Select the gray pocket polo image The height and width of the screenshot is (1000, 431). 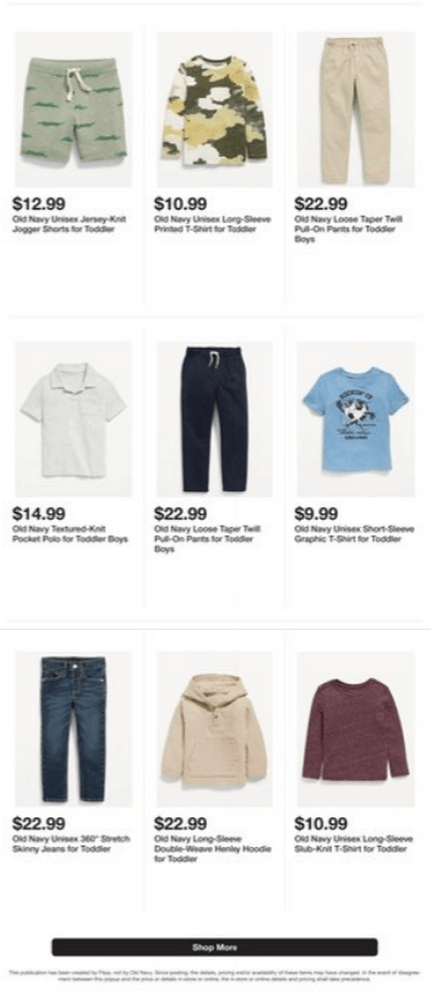pos(73,419)
